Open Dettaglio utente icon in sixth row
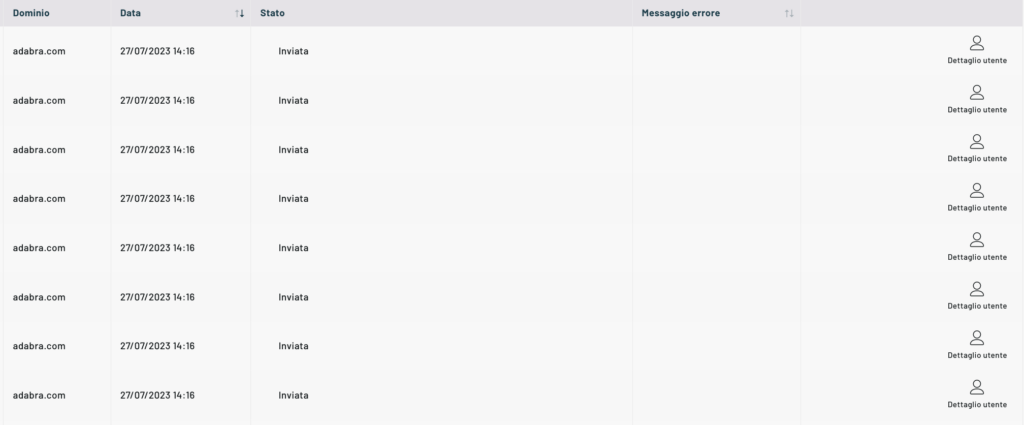This screenshot has width=1024, height=425. (976, 289)
